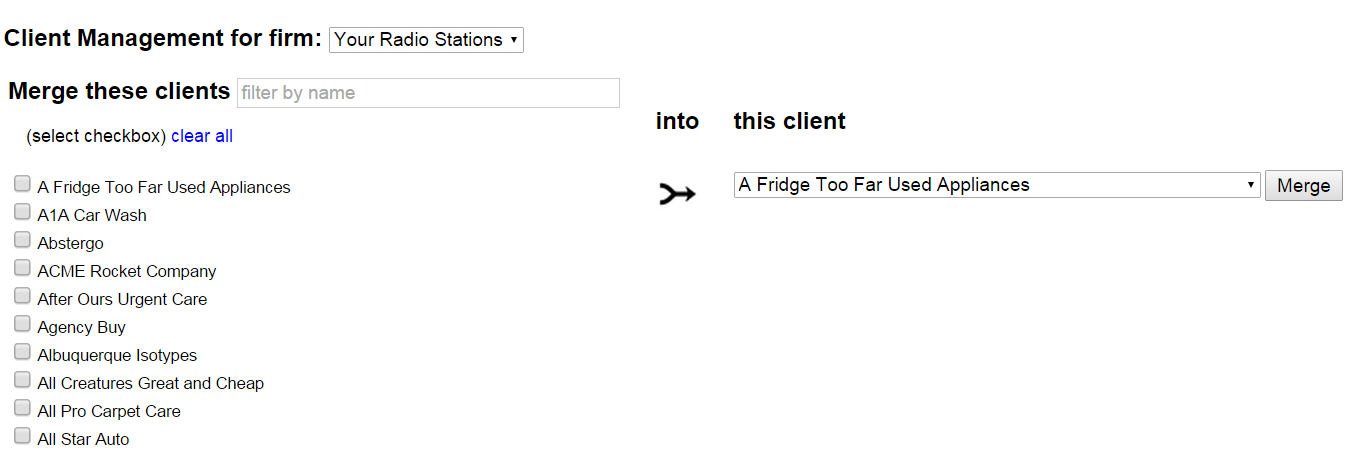1360x451 pixels.
Task: Click the All Star Auto client name
Action: tap(83, 440)
